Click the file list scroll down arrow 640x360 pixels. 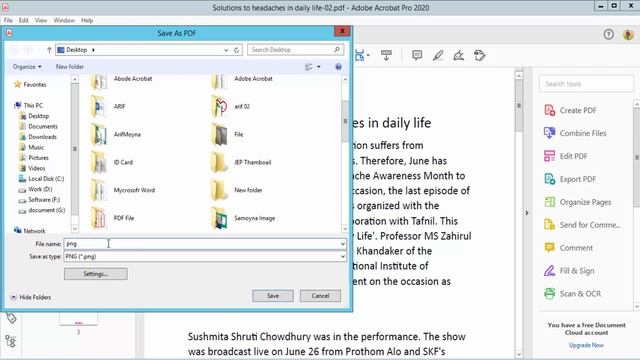(345, 229)
